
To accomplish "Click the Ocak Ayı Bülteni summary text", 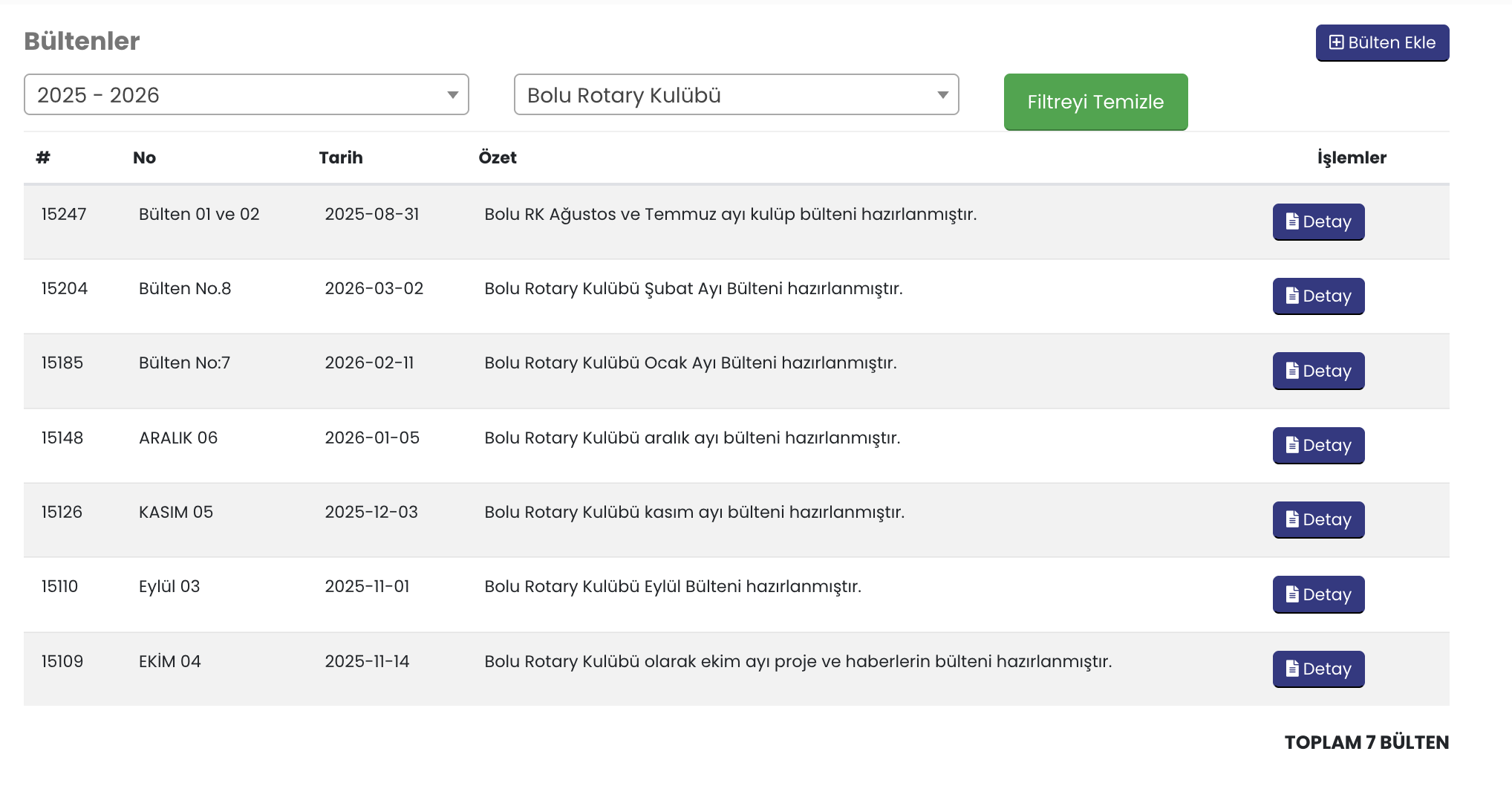I will pos(690,363).
